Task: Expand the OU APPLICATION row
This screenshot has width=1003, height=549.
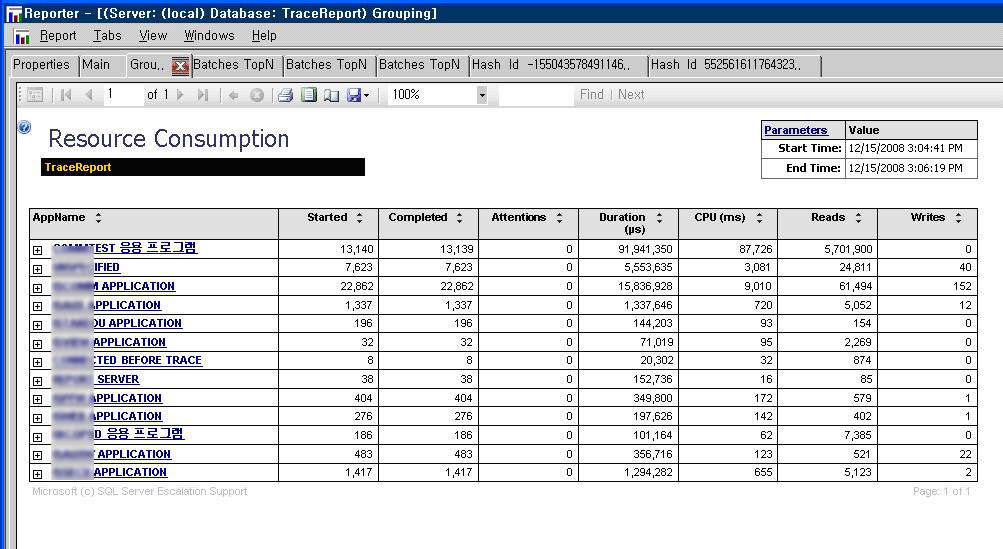Action: point(38,325)
